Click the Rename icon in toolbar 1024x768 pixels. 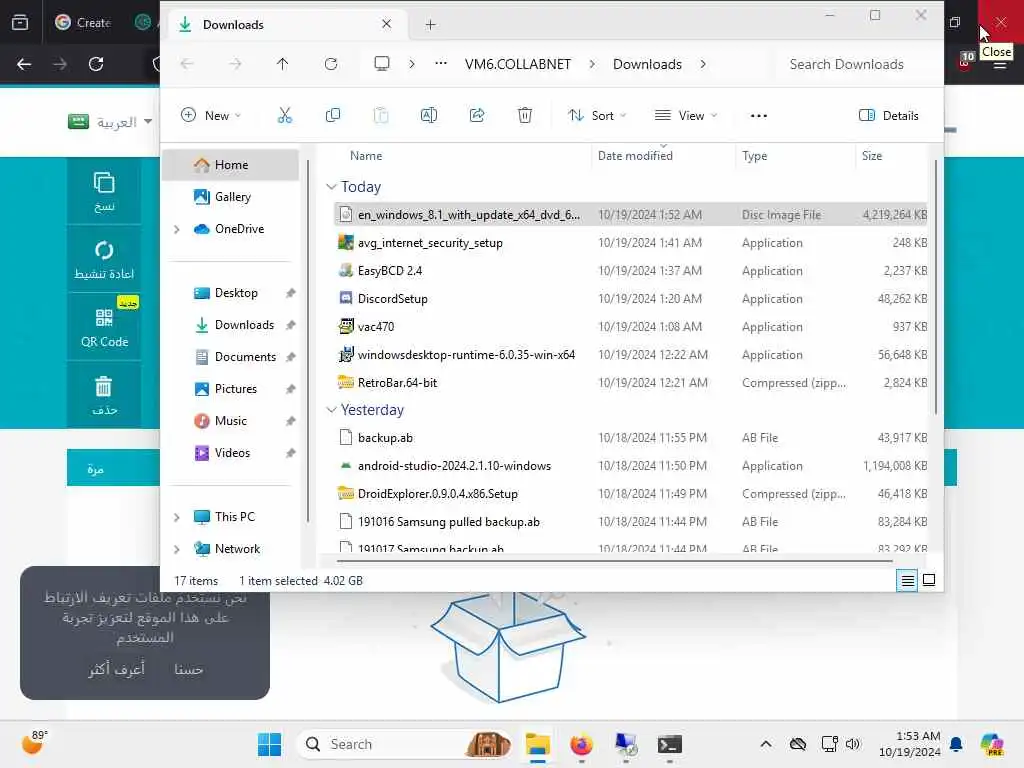[x=428, y=116]
